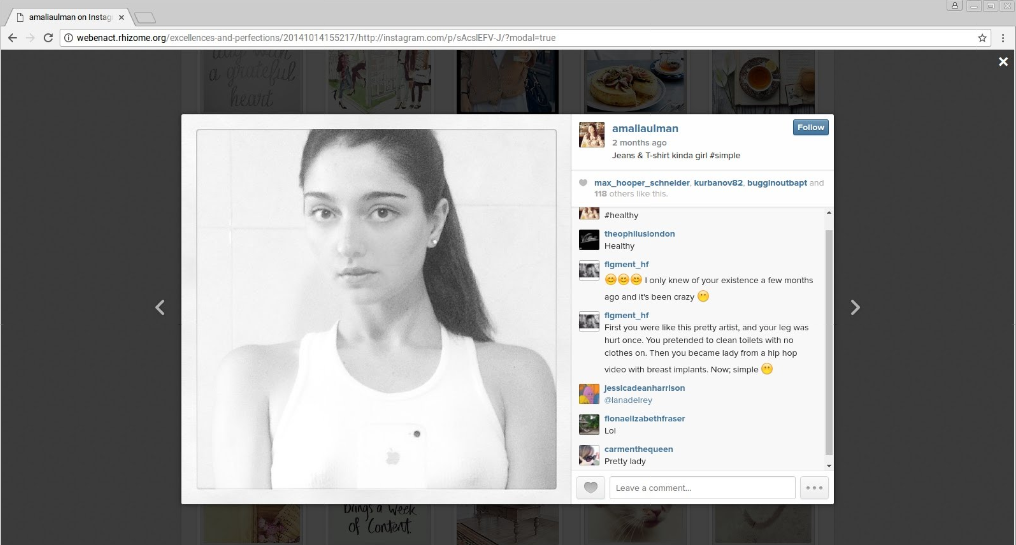Open Chrome three-dot menu
The image size is (1016, 545).
tap(1003, 38)
